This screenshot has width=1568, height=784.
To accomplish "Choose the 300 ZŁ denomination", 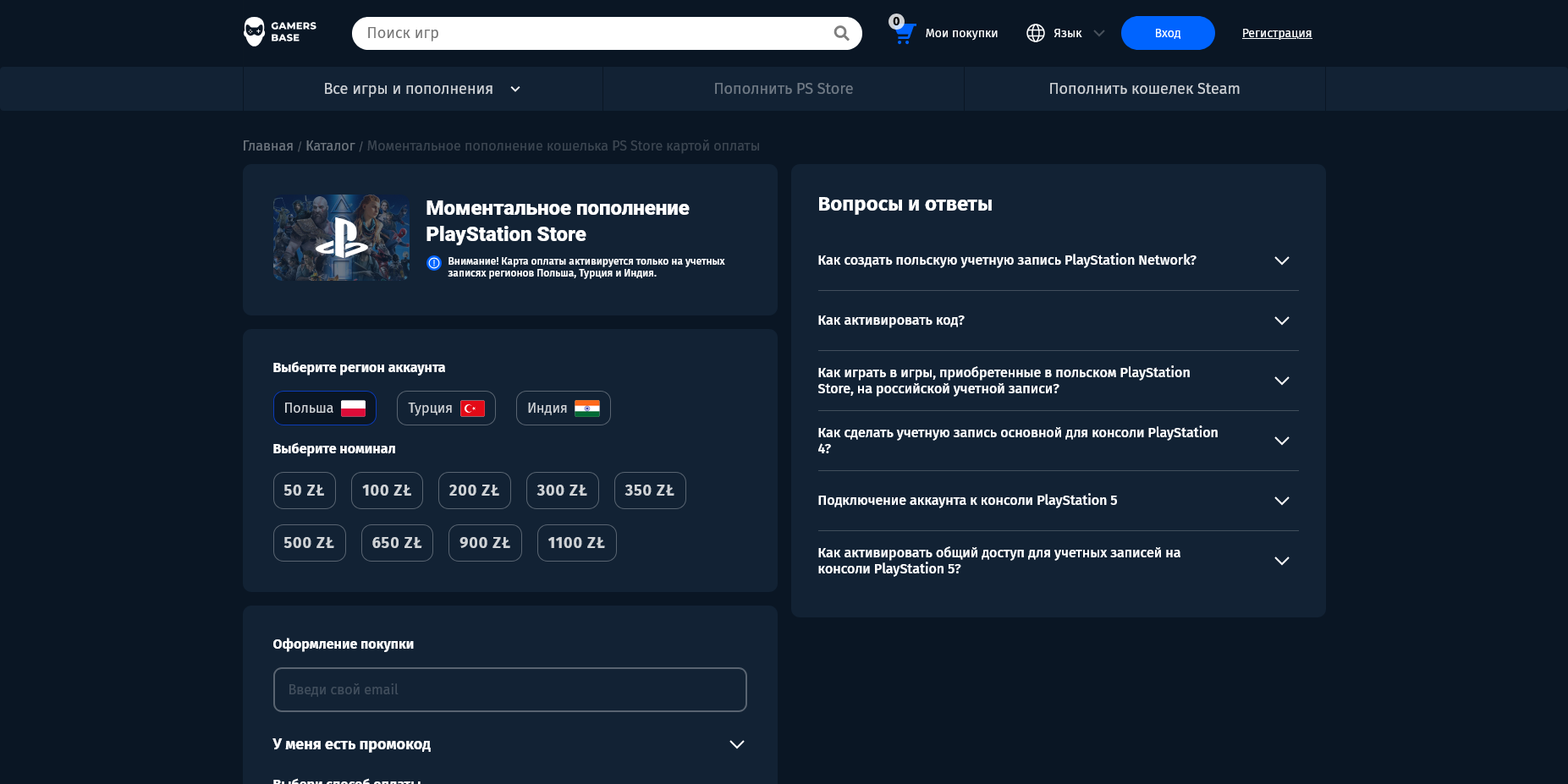I will click(563, 491).
